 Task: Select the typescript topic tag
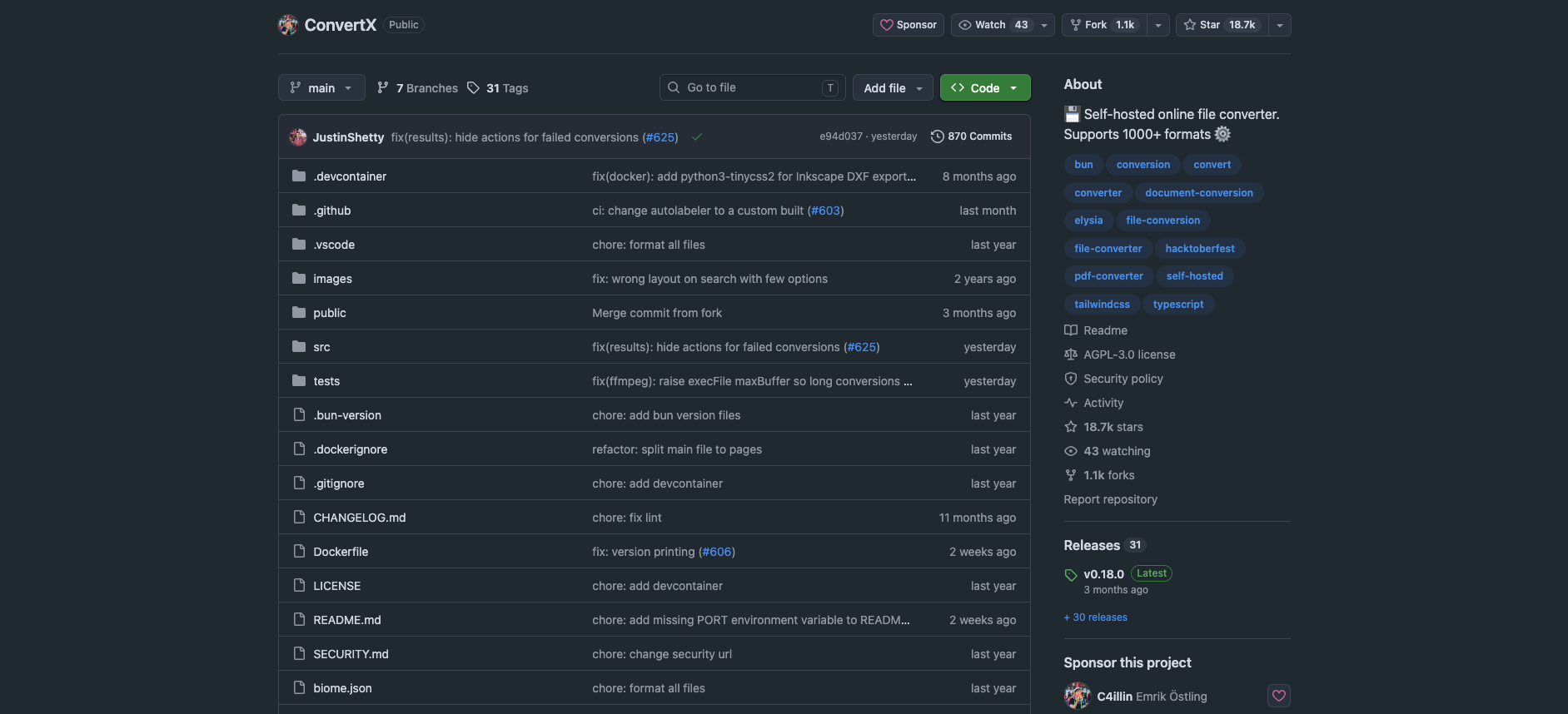1178,305
